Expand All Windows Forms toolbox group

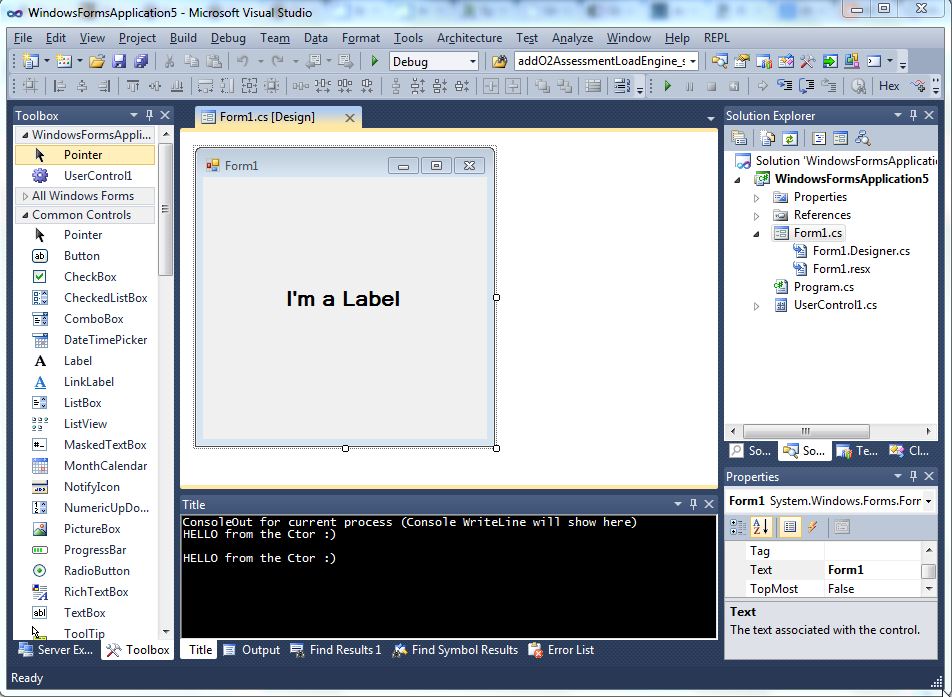(x=25, y=196)
